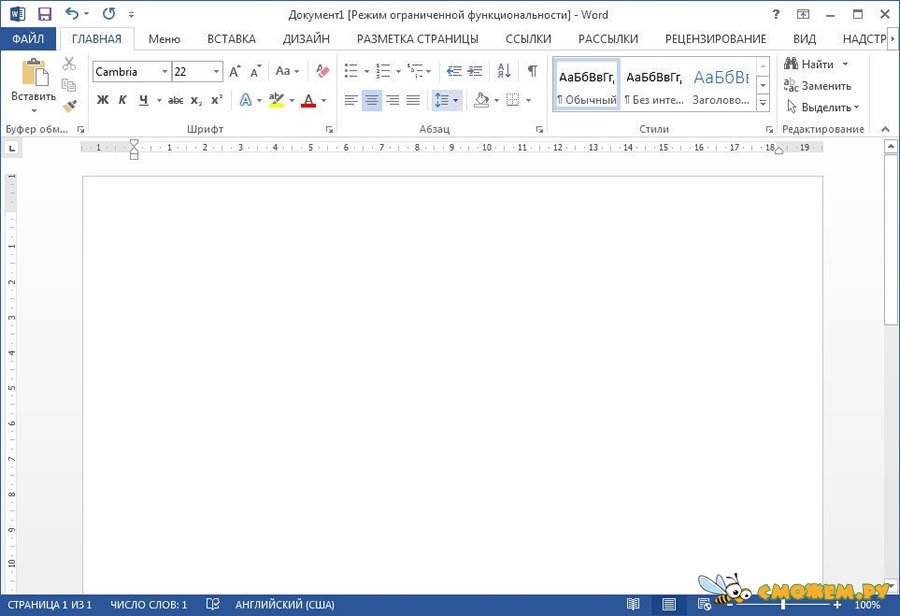The height and width of the screenshot is (616, 900).
Task: Apply the Заголовок heading style
Action: pos(721,85)
